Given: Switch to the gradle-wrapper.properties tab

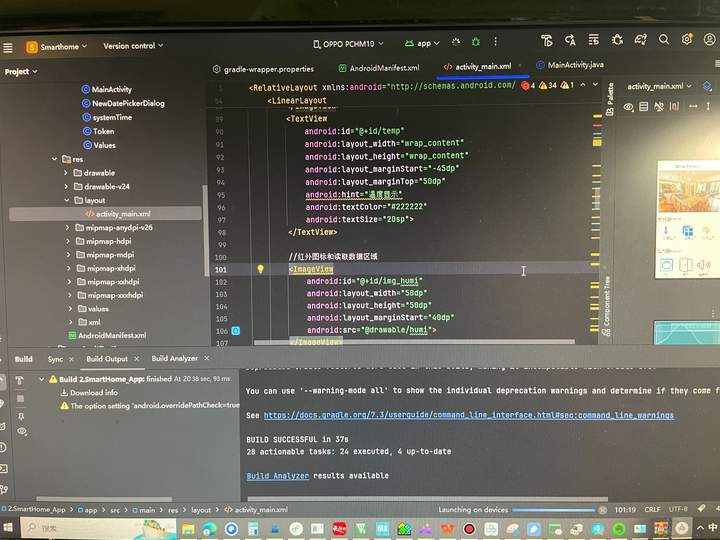Looking at the screenshot, I should coord(264,69).
